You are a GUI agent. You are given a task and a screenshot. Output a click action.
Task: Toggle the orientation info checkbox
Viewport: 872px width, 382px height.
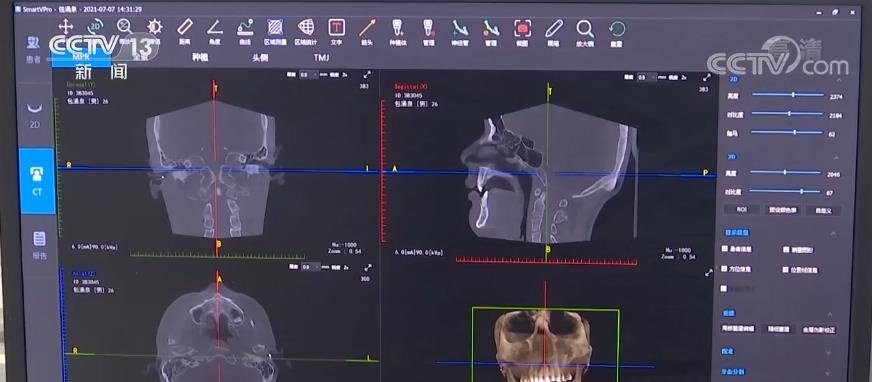(x=725, y=269)
